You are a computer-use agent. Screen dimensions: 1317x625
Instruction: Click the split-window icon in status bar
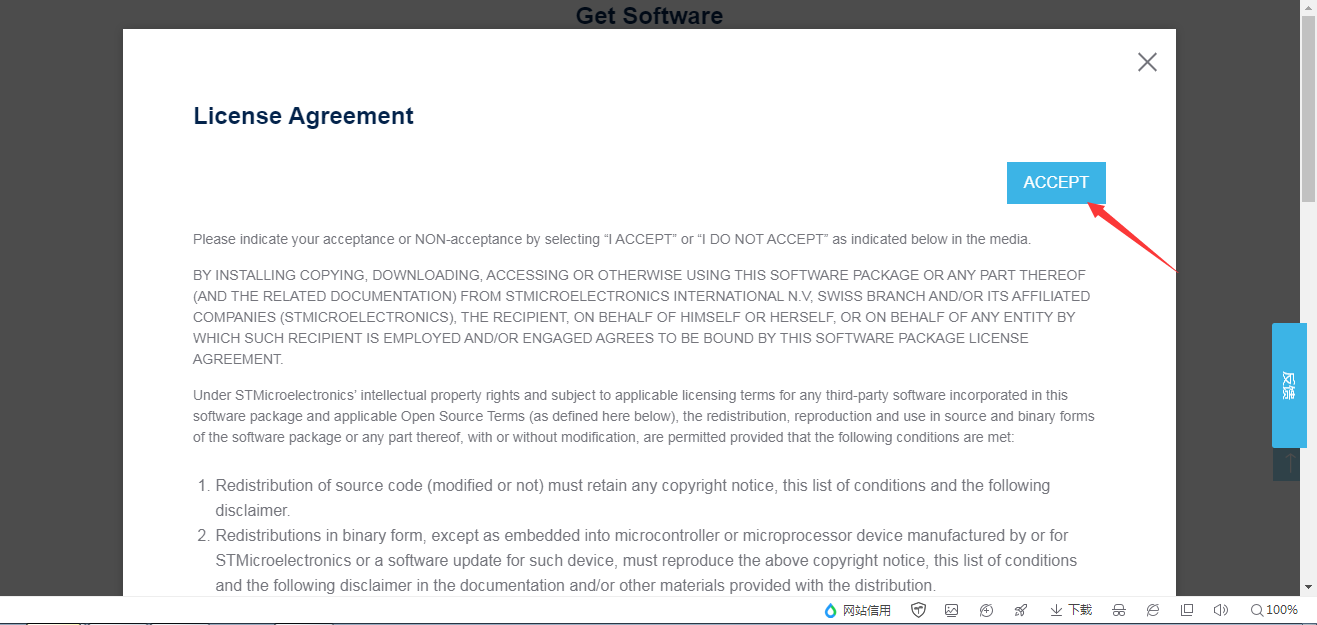(1187, 610)
